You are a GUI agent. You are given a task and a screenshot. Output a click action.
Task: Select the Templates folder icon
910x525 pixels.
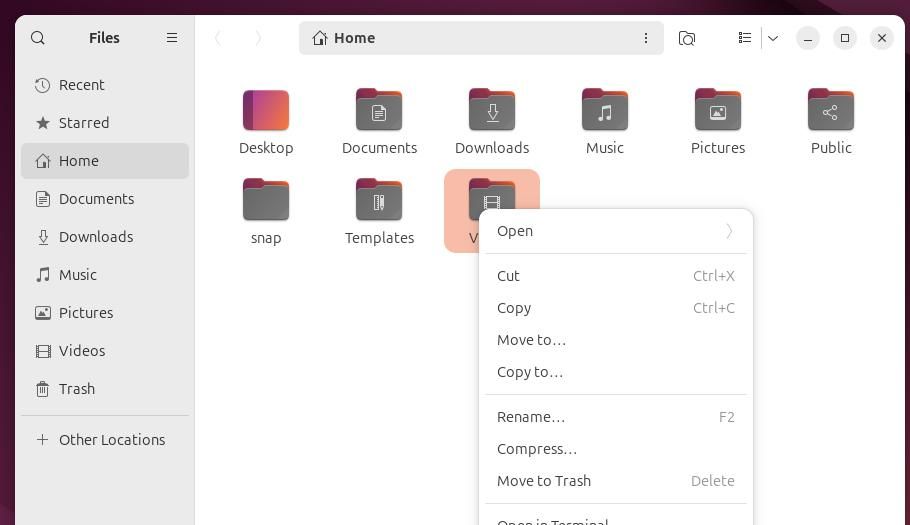point(379,200)
